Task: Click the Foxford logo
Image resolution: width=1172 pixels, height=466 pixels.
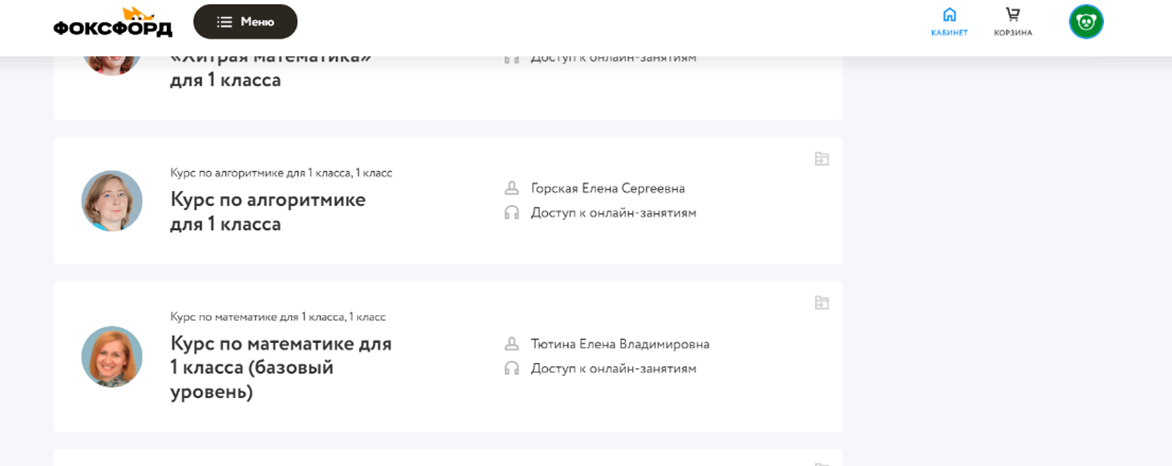Action: click(x=112, y=22)
